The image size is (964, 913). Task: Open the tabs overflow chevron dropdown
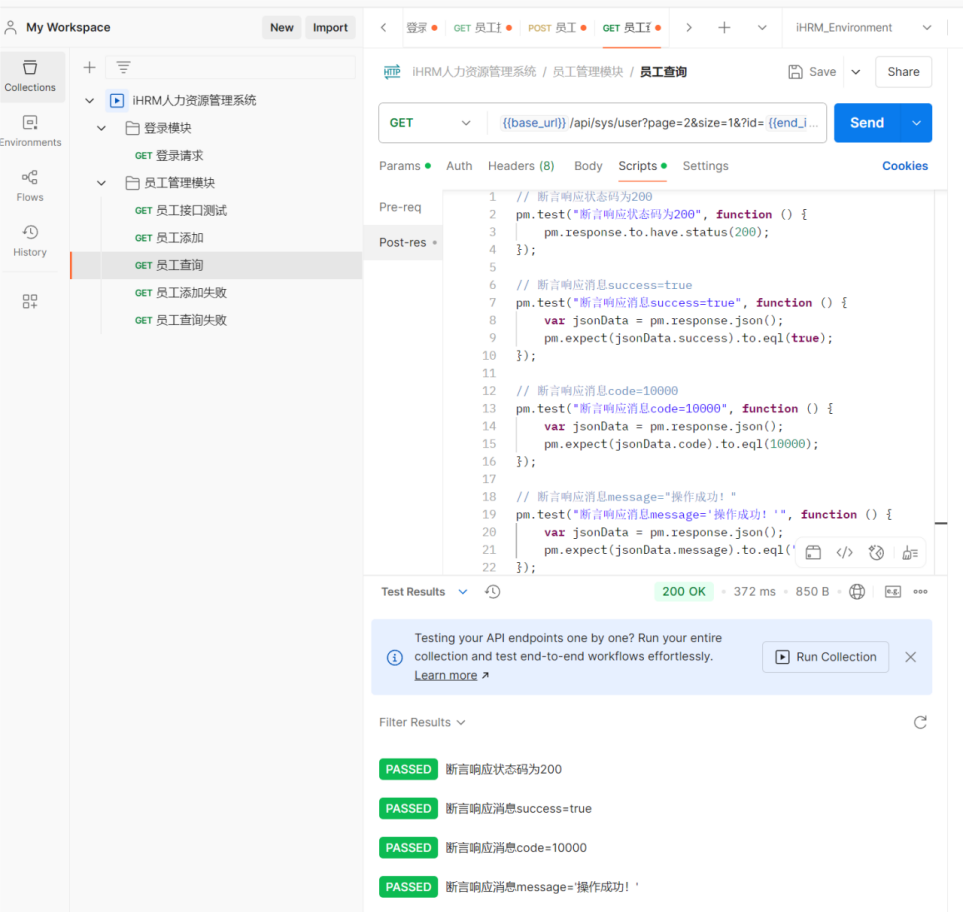762,28
